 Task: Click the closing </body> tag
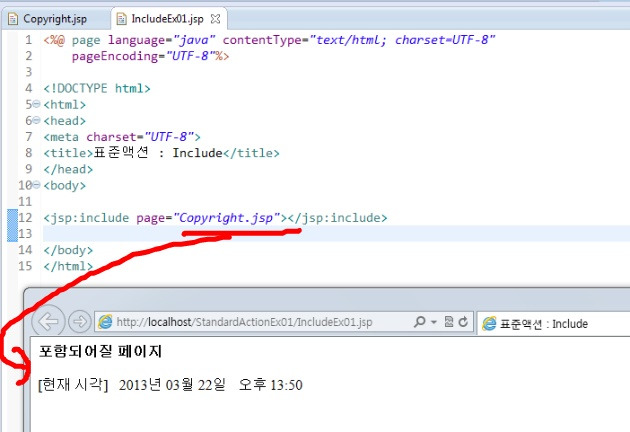coord(68,250)
